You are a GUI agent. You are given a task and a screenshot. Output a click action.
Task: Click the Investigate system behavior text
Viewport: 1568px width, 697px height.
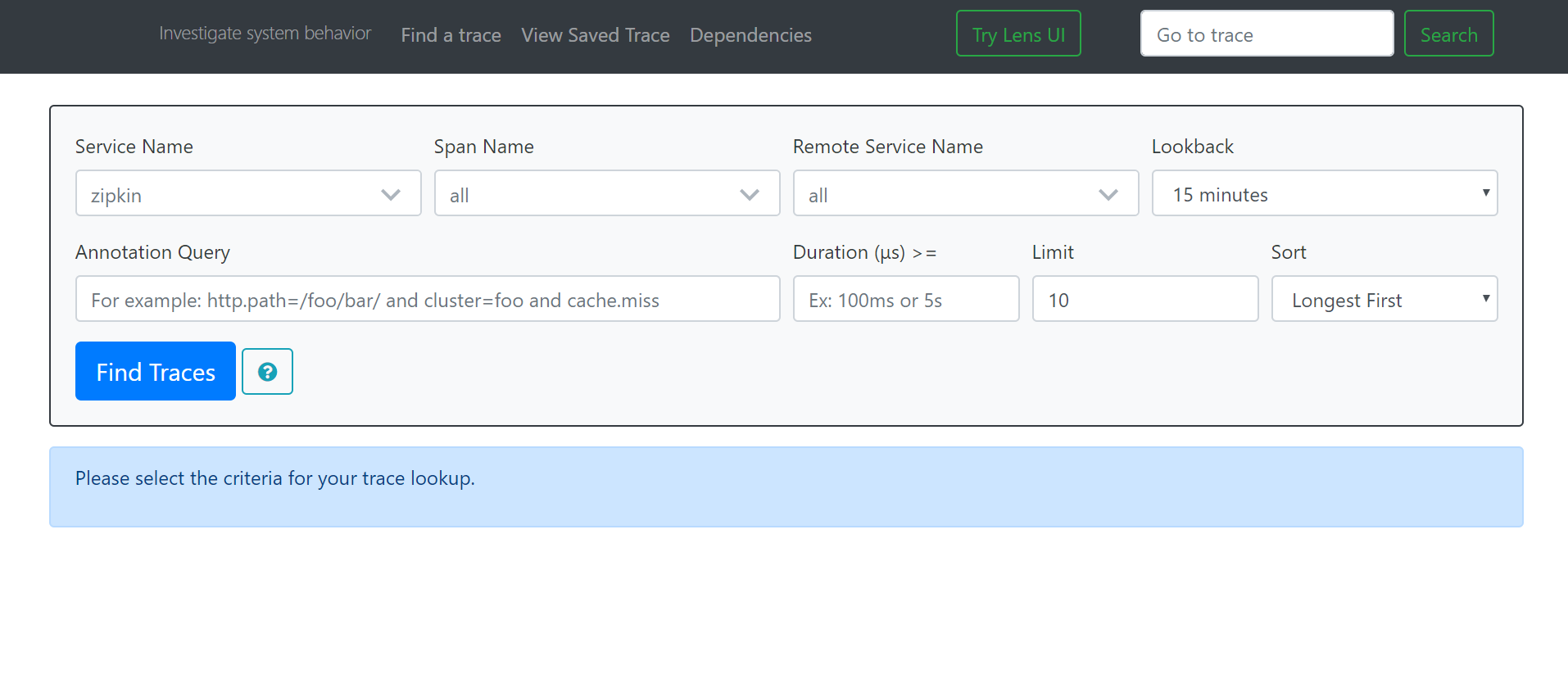click(x=265, y=34)
